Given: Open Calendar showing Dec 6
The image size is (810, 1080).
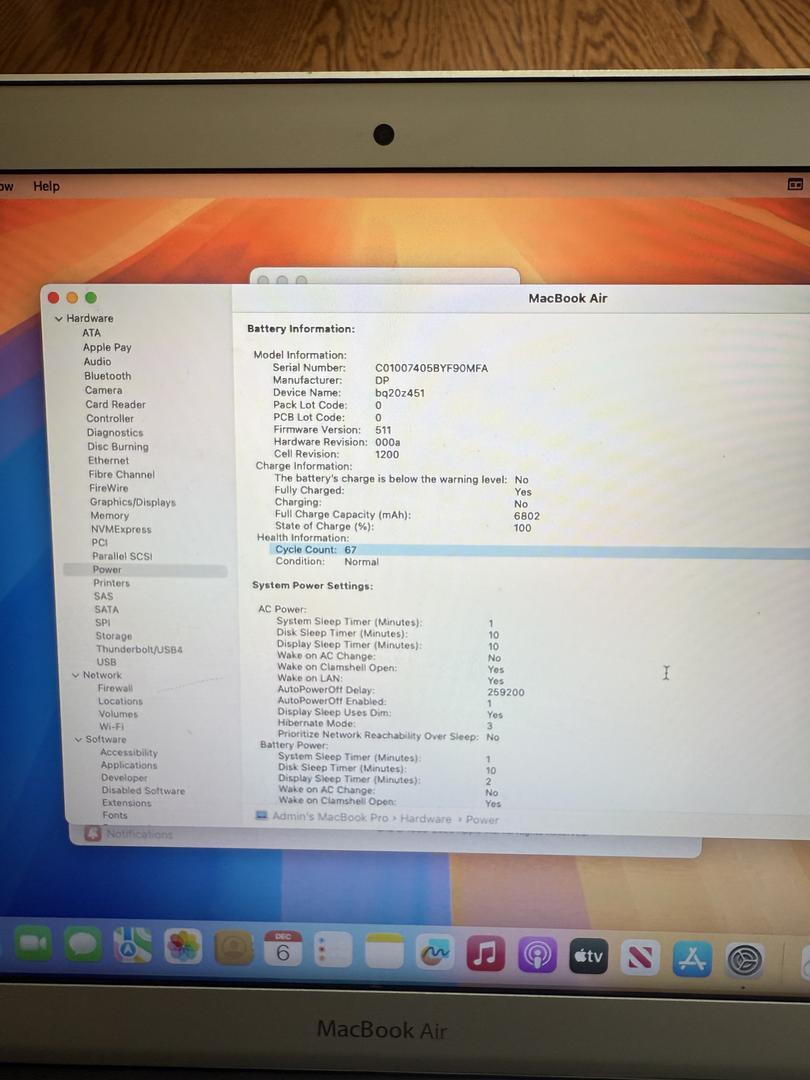Looking at the screenshot, I should [283, 949].
